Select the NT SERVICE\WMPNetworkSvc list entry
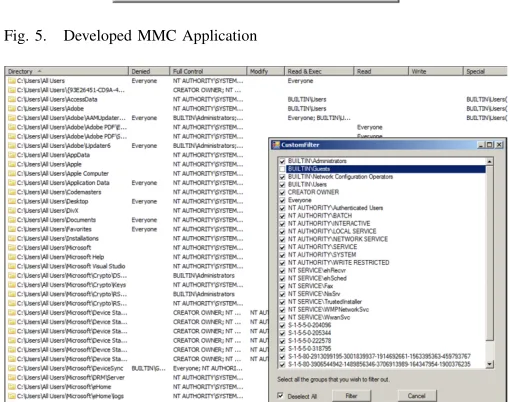Image resolution: width=510 pixels, height=402 pixels. click(x=328, y=310)
